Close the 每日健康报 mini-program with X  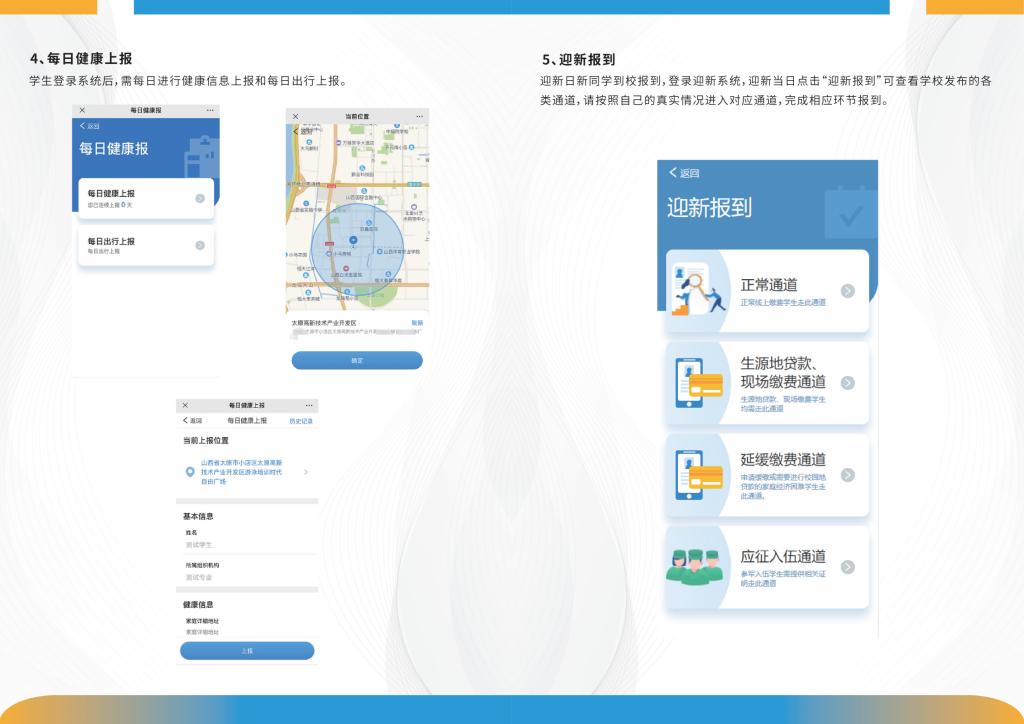click(83, 110)
